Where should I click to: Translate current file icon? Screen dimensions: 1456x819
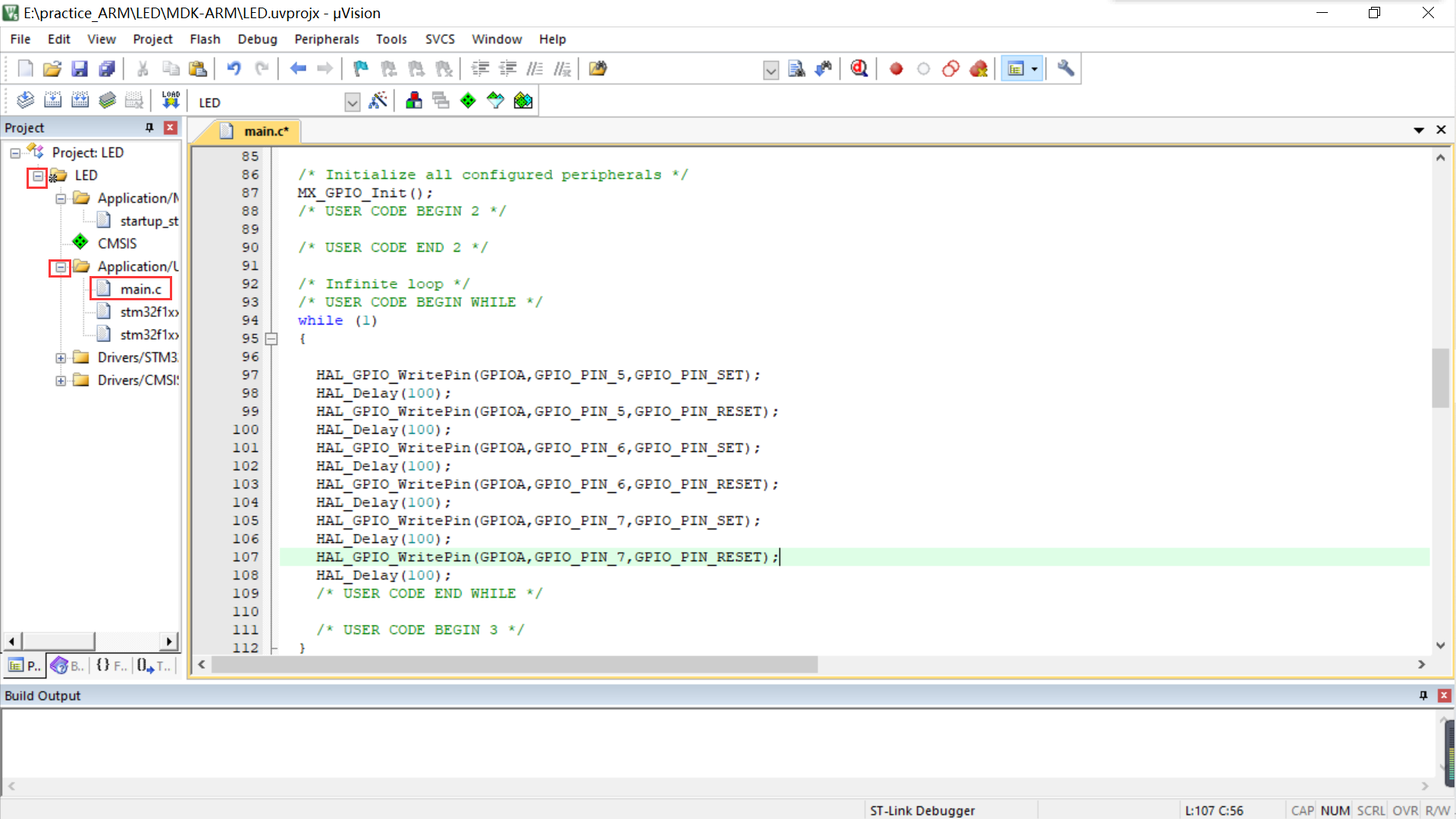pyautogui.click(x=25, y=101)
